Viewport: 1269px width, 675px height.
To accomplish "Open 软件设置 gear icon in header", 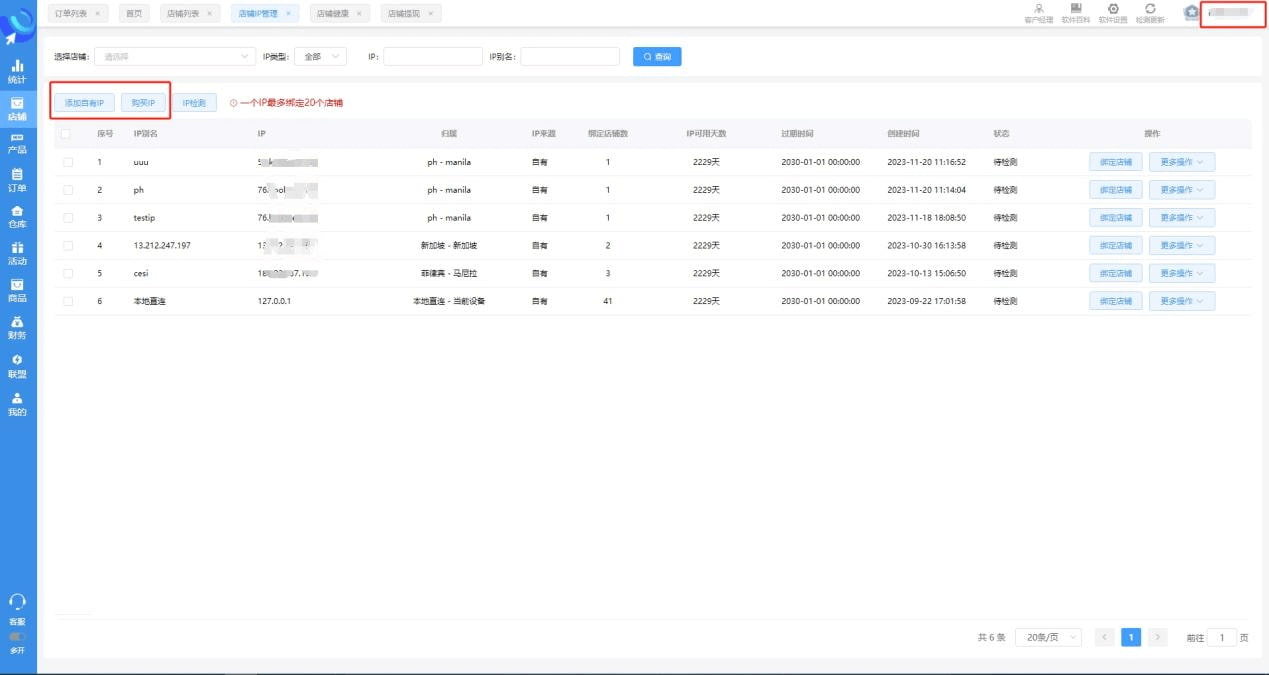I will click(1113, 9).
